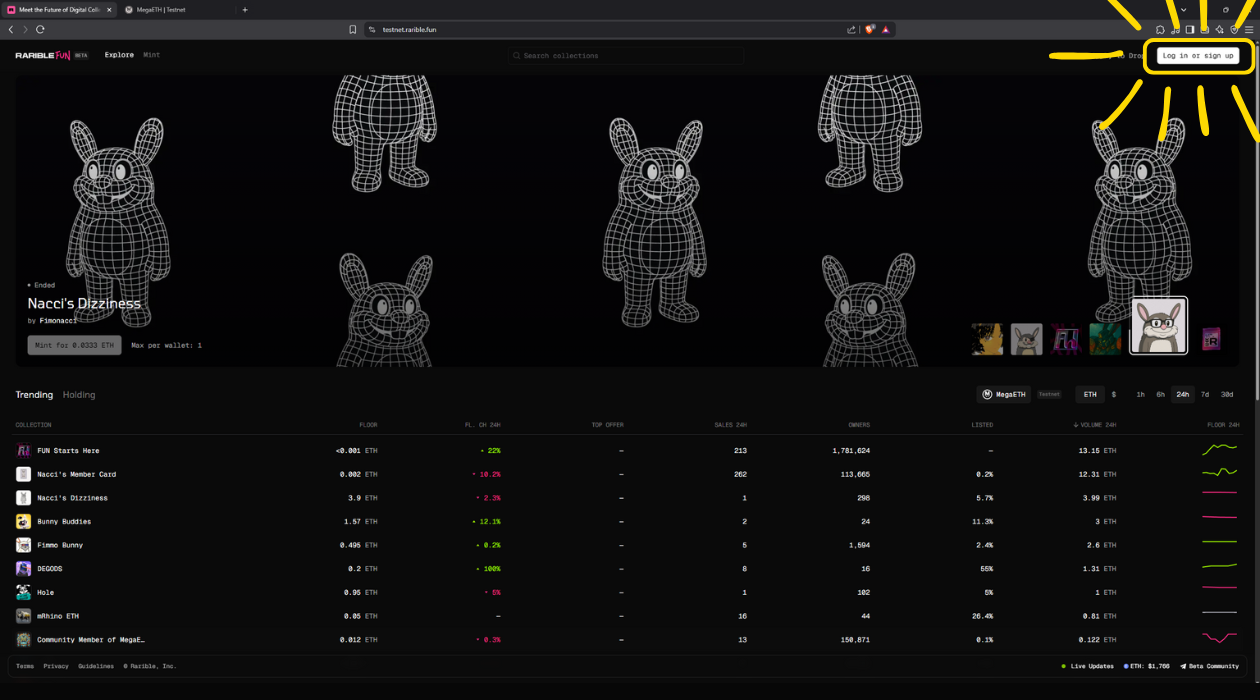This screenshot has width=1260, height=700.
Task: Expand the tab list chevron in title bar
Action: 1183,10
